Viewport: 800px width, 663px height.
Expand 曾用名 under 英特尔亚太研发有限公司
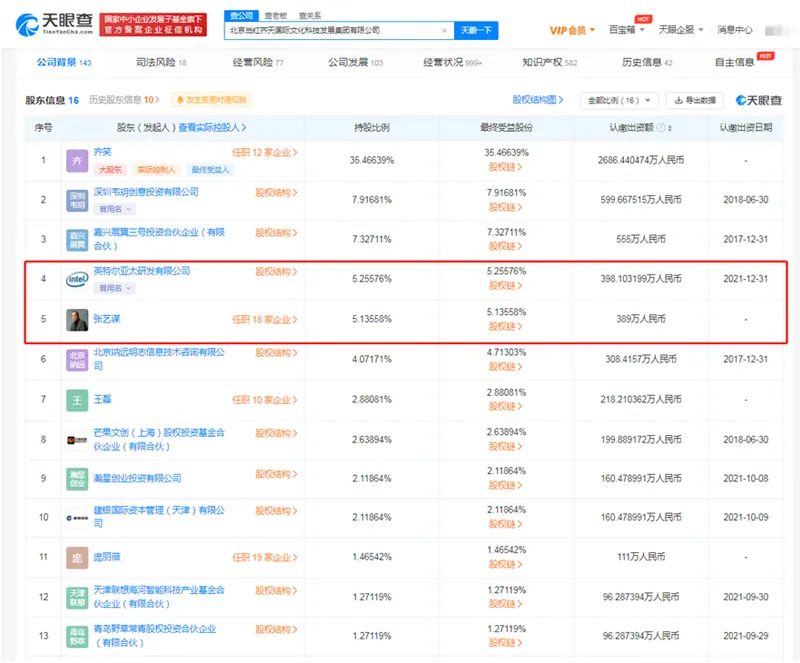click(115, 288)
